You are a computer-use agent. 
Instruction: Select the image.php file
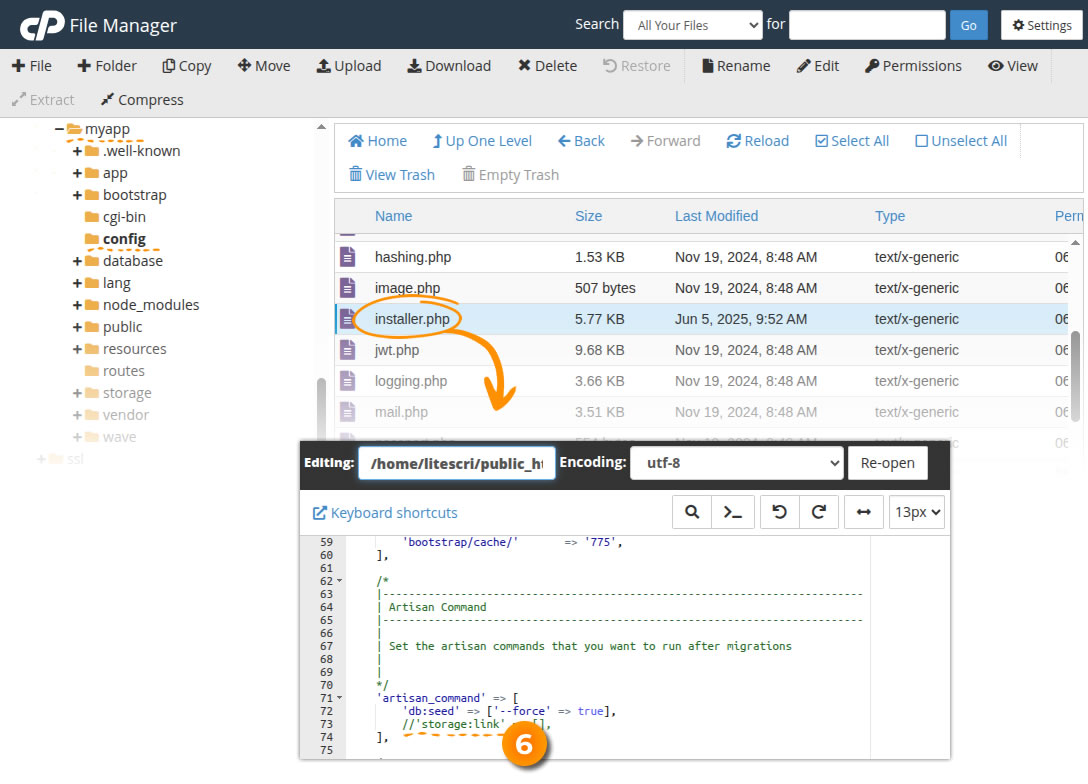click(x=701, y=288)
